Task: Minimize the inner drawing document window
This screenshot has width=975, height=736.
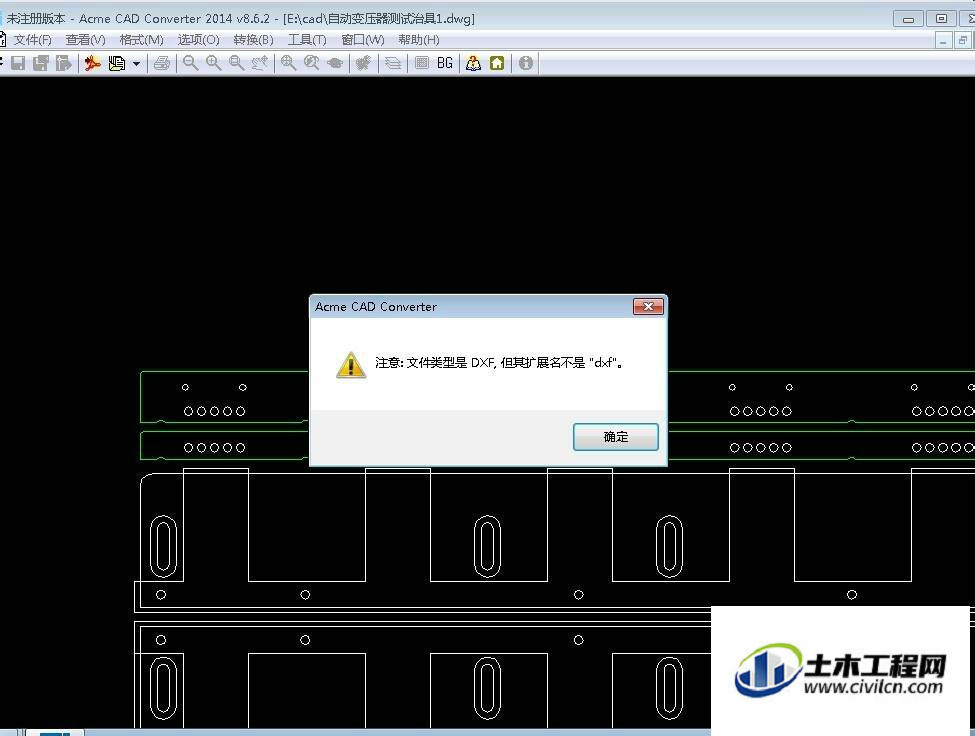Action: [x=943, y=40]
